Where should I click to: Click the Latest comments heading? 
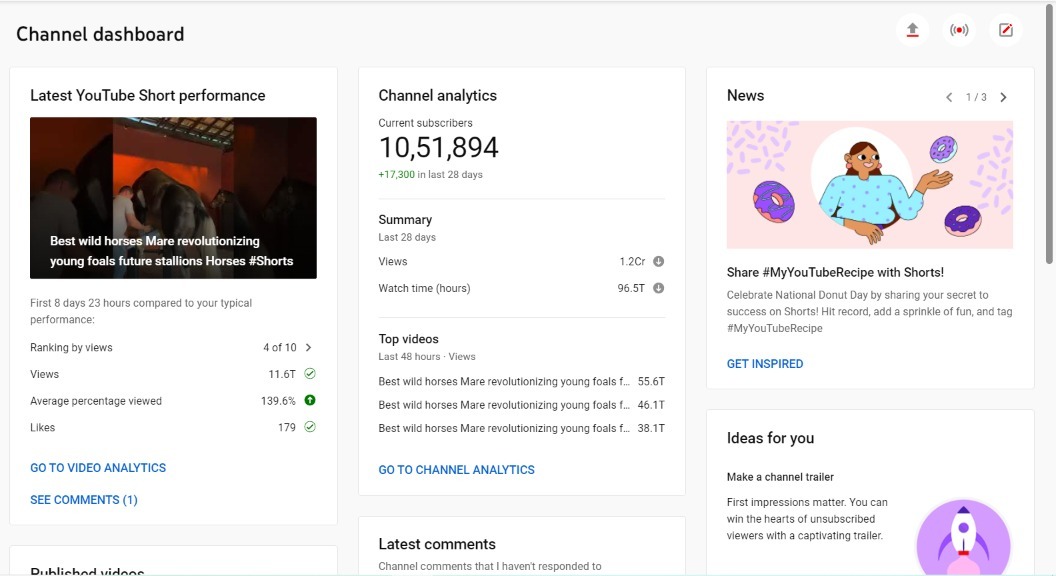click(437, 544)
